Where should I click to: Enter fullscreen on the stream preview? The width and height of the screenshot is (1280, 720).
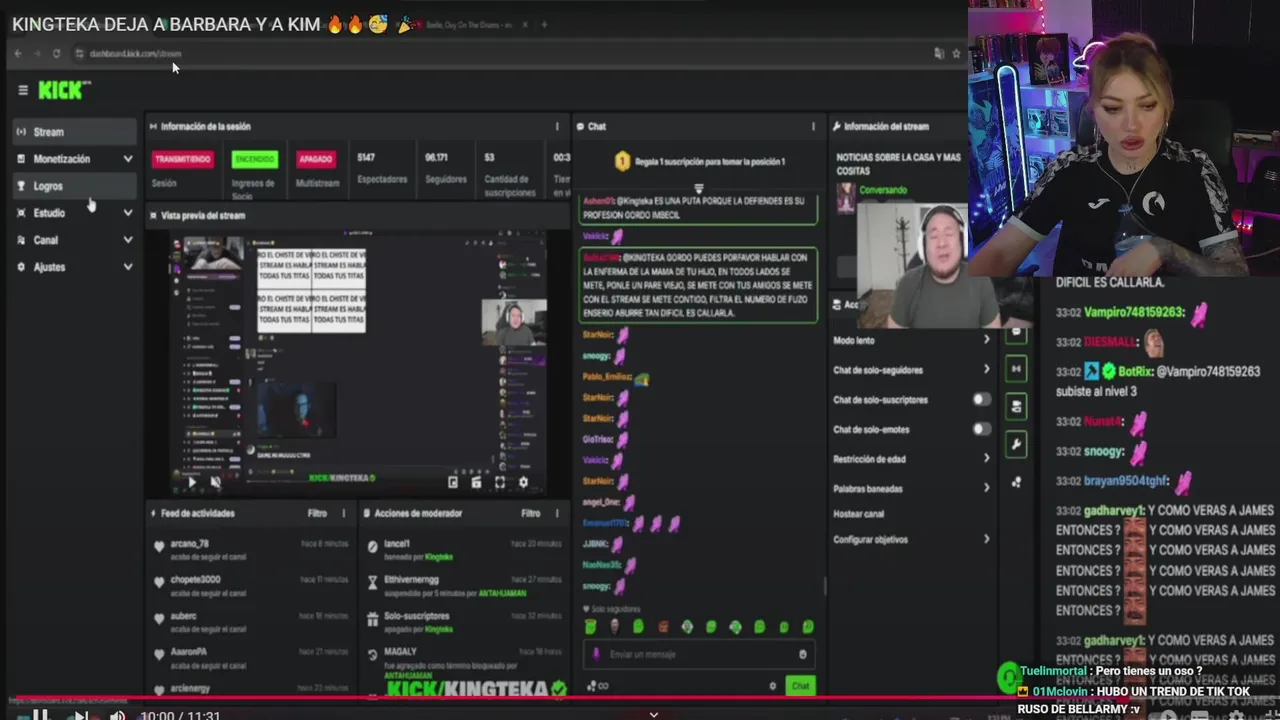[499, 482]
